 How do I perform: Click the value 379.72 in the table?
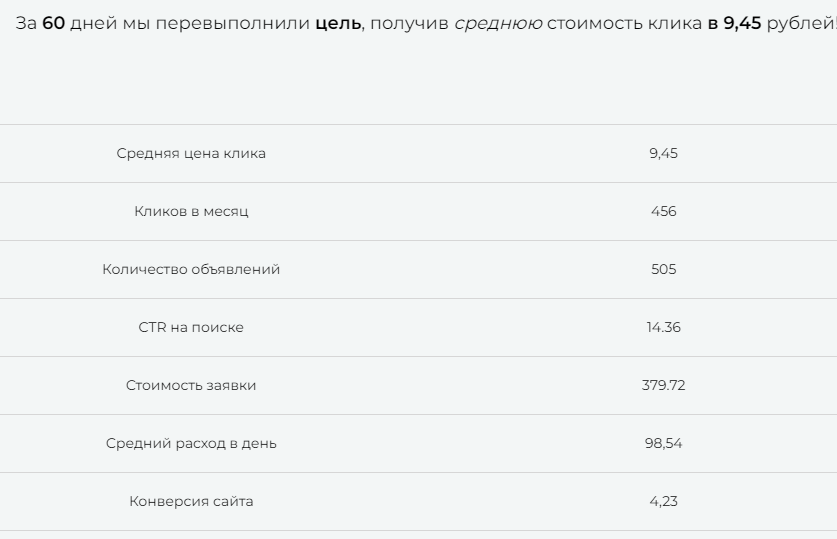tap(663, 385)
